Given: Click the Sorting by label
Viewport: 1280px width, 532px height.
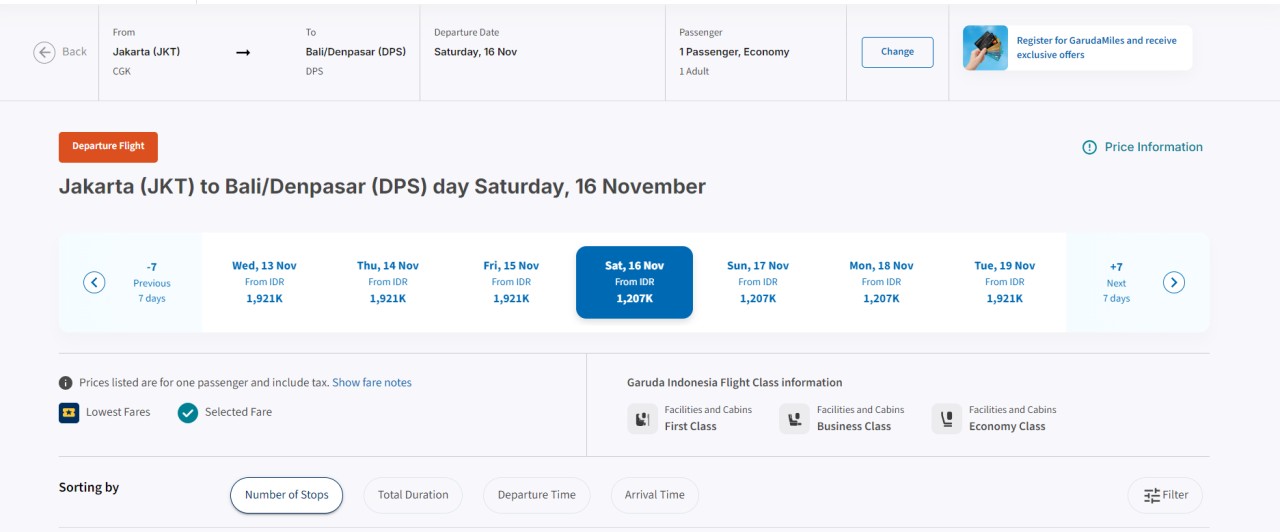Looking at the screenshot, I should pyautogui.click(x=89, y=488).
